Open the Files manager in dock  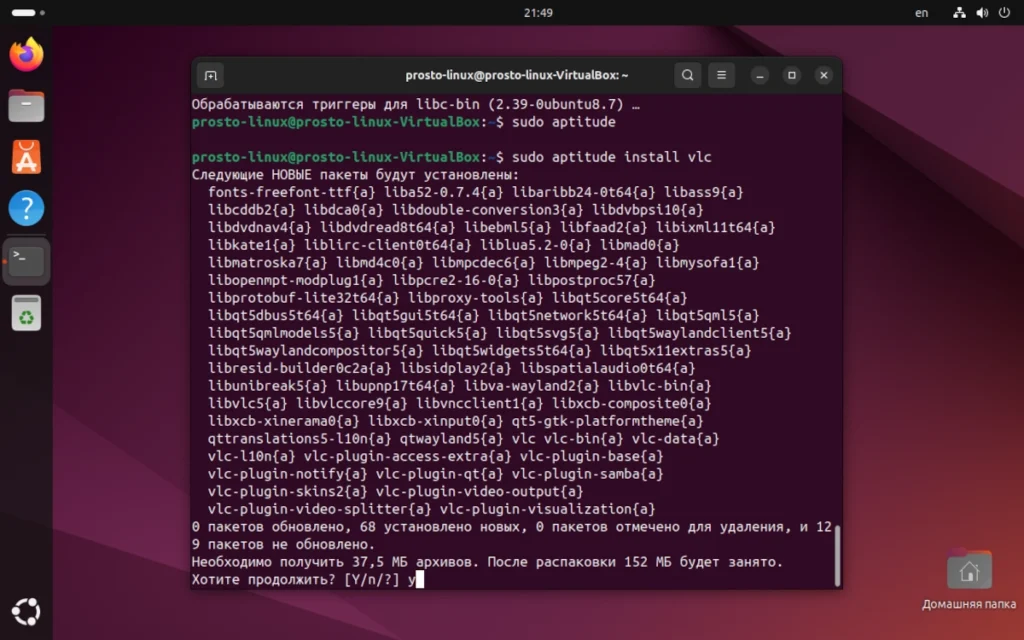(x=26, y=106)
